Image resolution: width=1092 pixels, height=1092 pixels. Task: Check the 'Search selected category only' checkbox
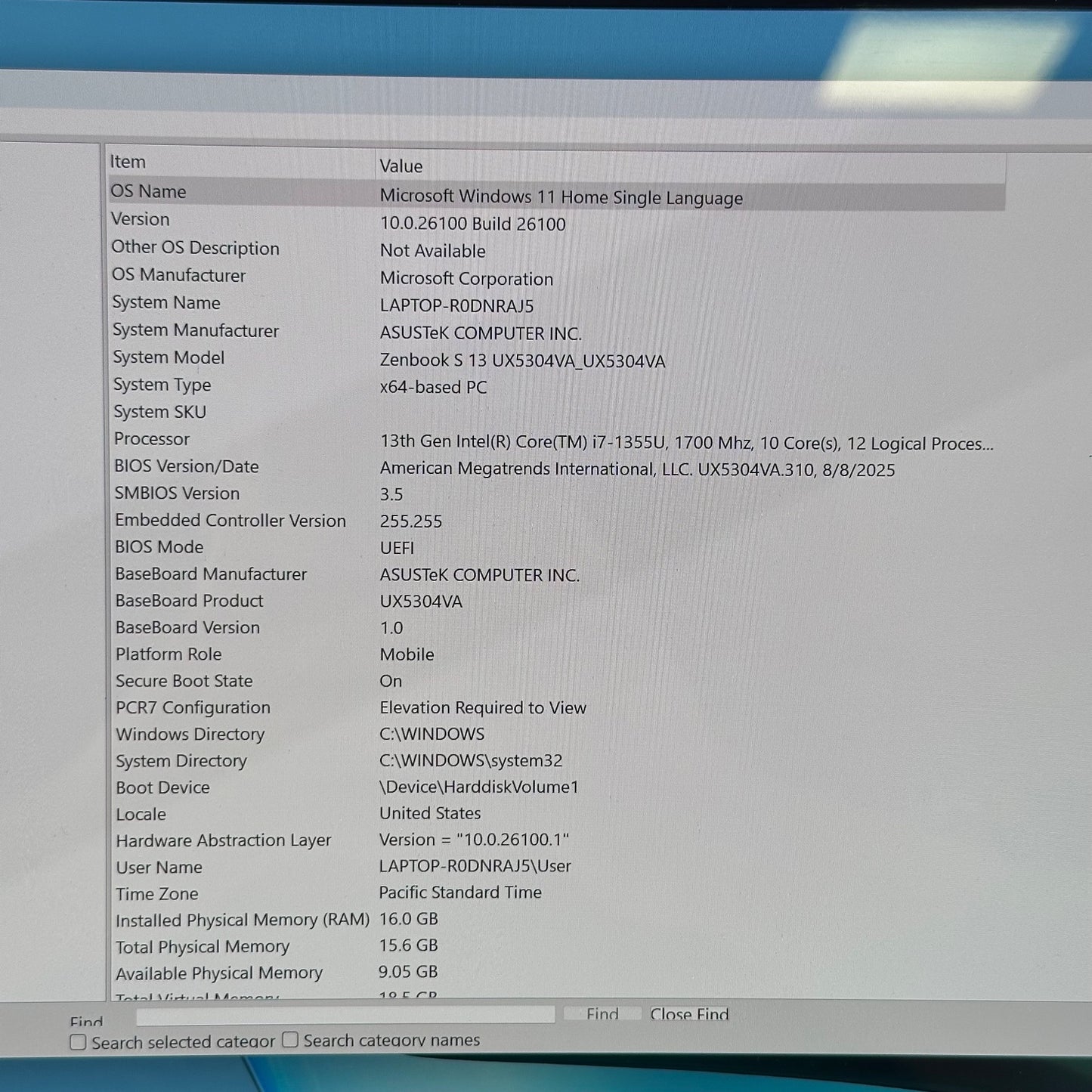78,1042
